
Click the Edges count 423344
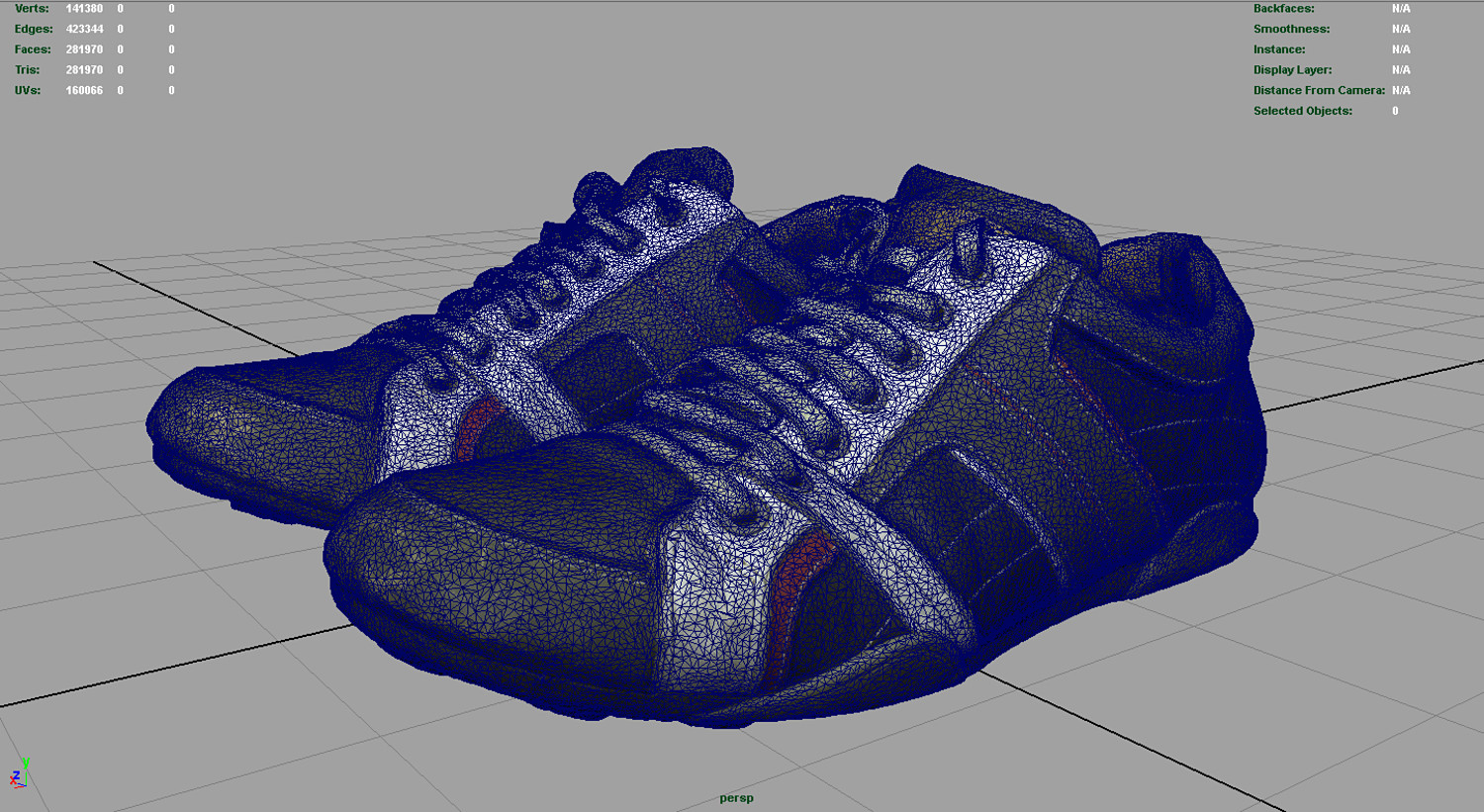click(84, 29)
